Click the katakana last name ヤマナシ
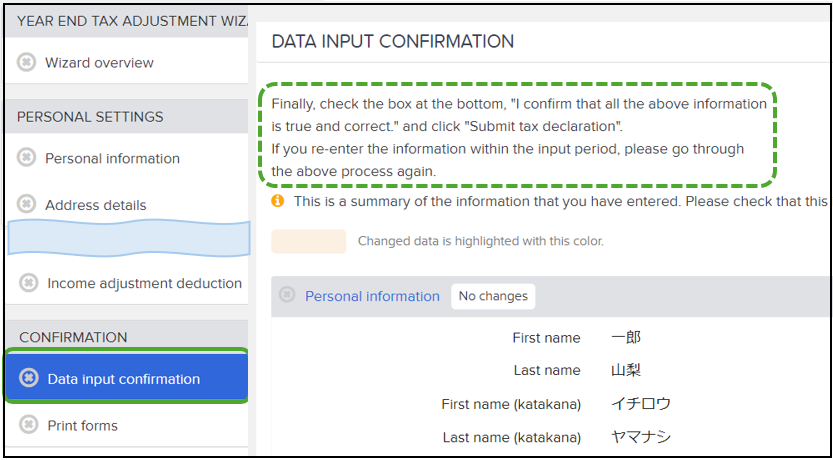 click(x=641, y=437)
